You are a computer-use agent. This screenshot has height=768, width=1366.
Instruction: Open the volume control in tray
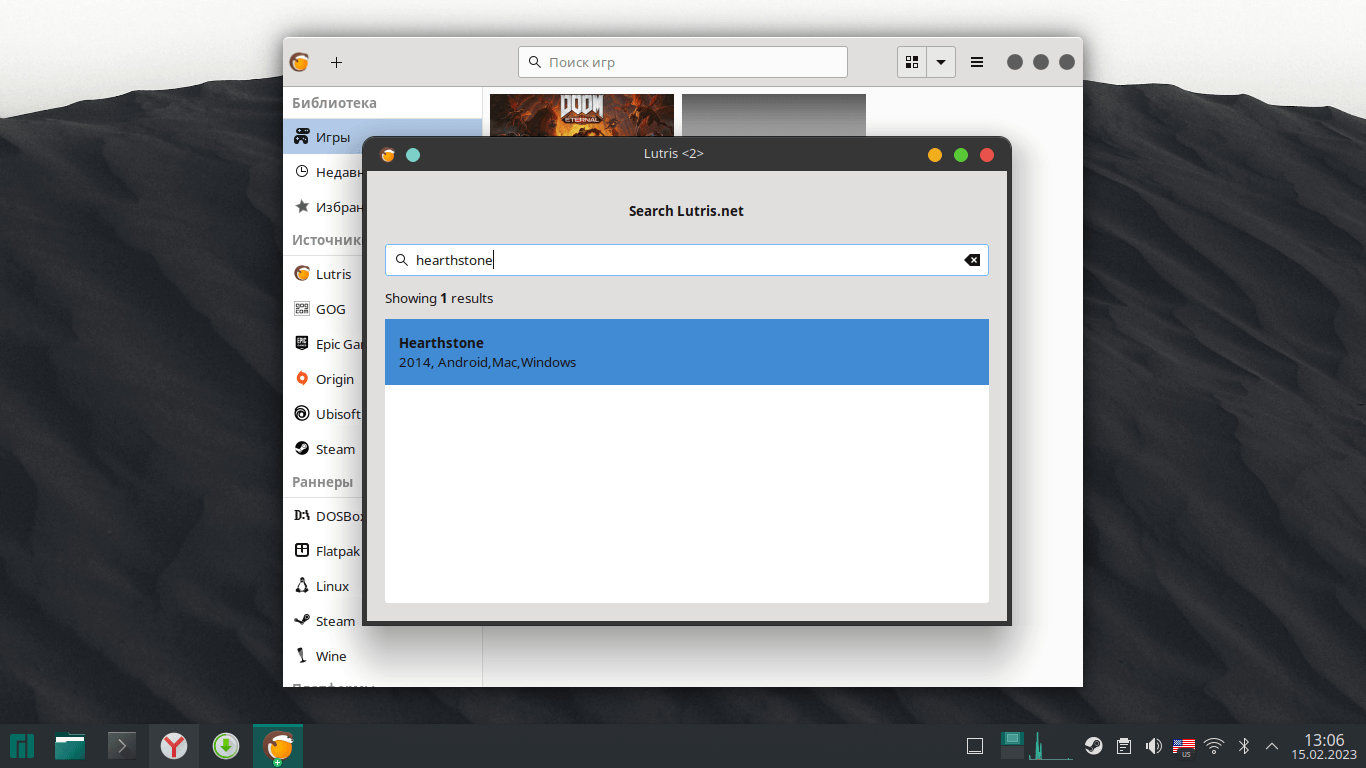(x=1153, y=746)
